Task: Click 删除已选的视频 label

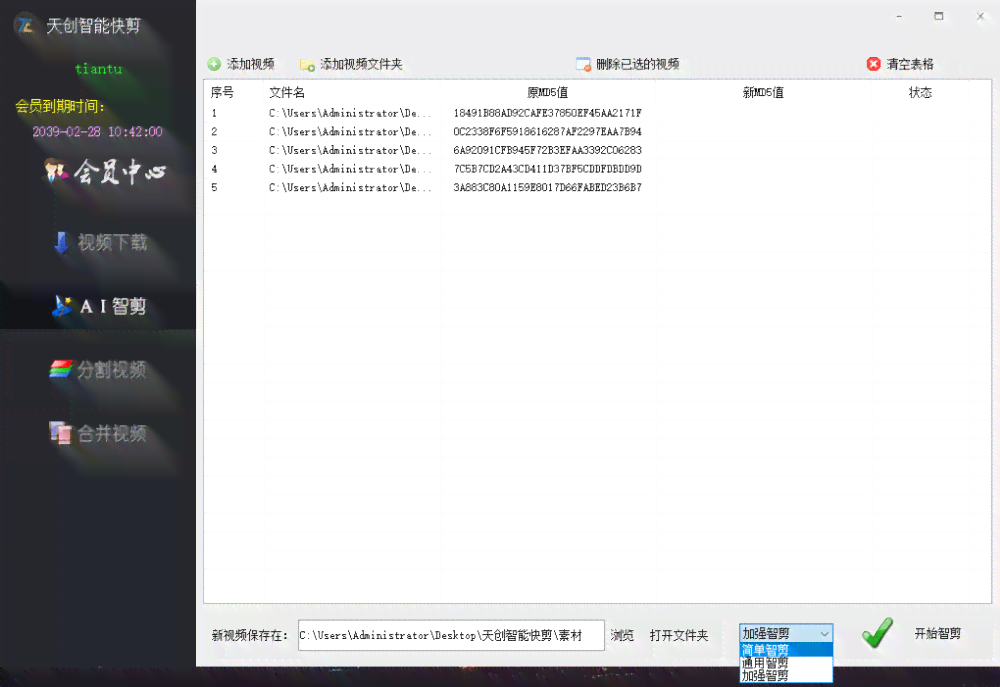Action: tap(638, 64)
